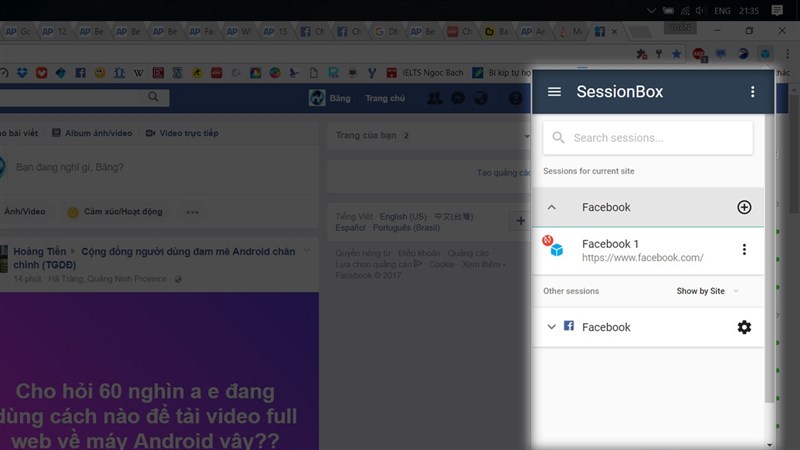
Task: Switch language to Español
Action: [x=351, y=228]
